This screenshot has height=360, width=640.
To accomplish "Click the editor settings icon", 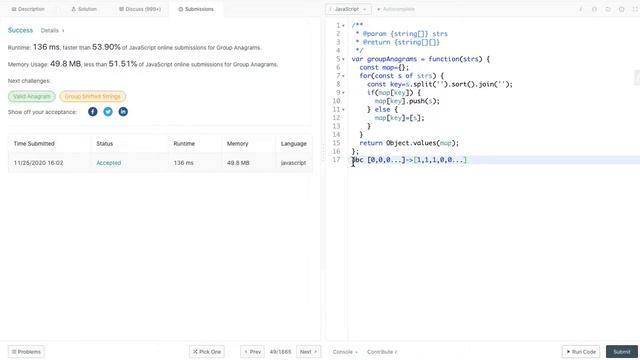I will pyautogui.click(x=621, y=9).
